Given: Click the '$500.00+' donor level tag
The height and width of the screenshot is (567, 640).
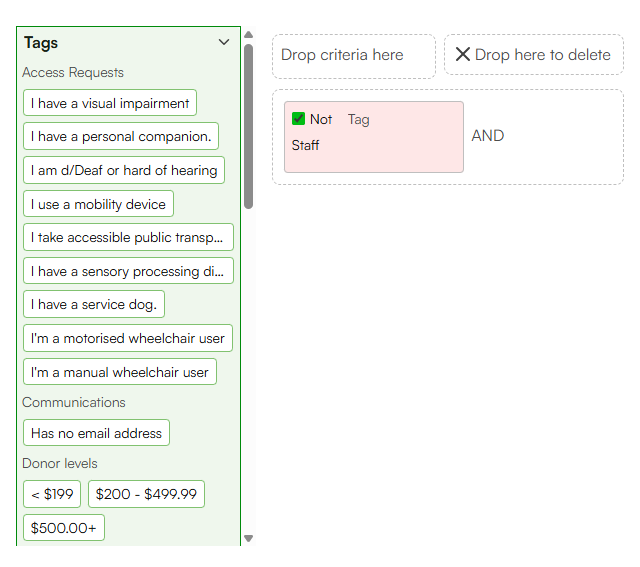Looking at the screenshot, I should (64, 527).
